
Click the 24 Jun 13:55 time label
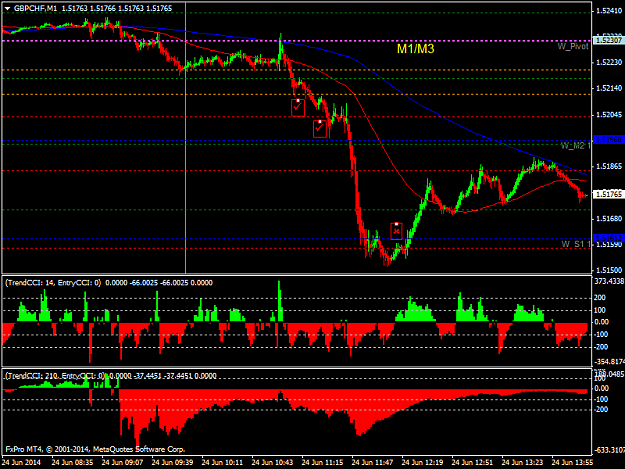point(572,463)
